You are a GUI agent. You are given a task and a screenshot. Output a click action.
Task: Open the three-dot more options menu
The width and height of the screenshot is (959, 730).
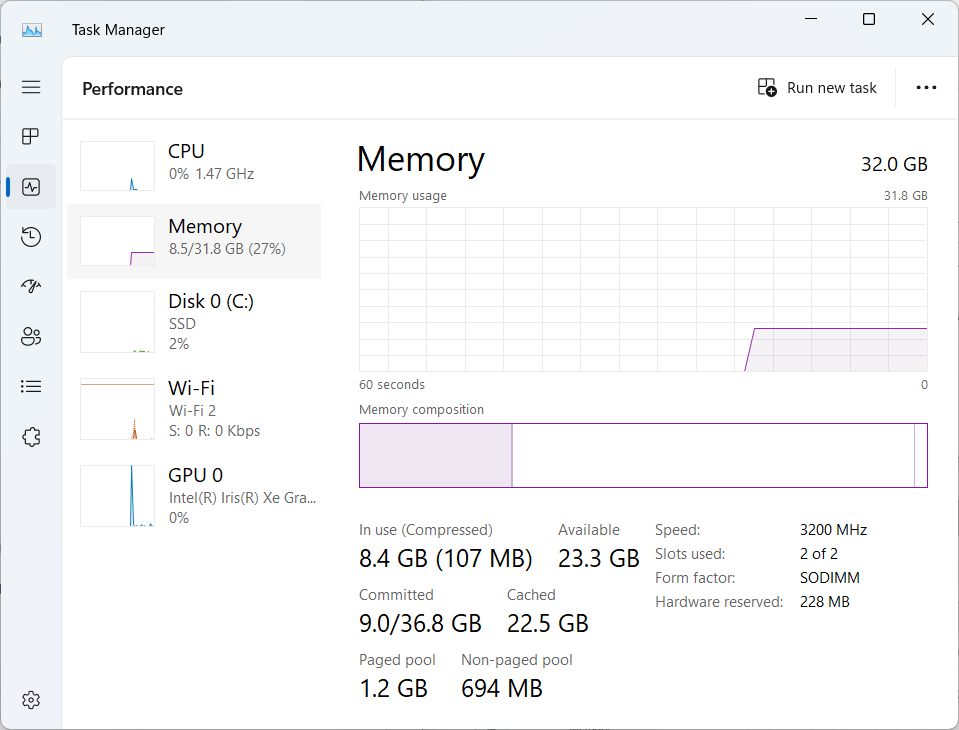926,88
